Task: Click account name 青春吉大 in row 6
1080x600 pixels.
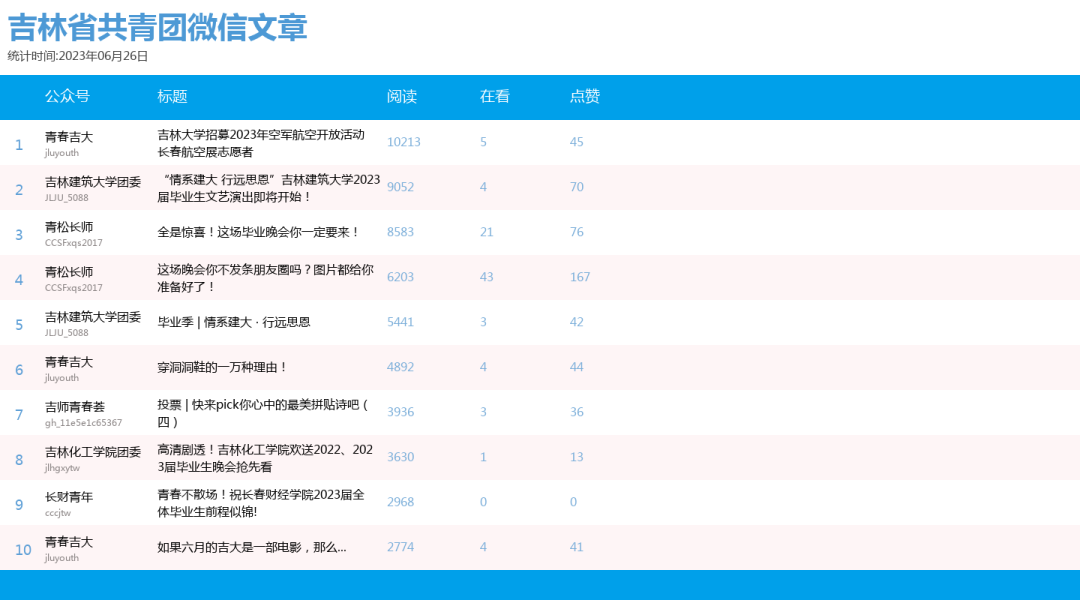Action: click(x=69, y=362)
